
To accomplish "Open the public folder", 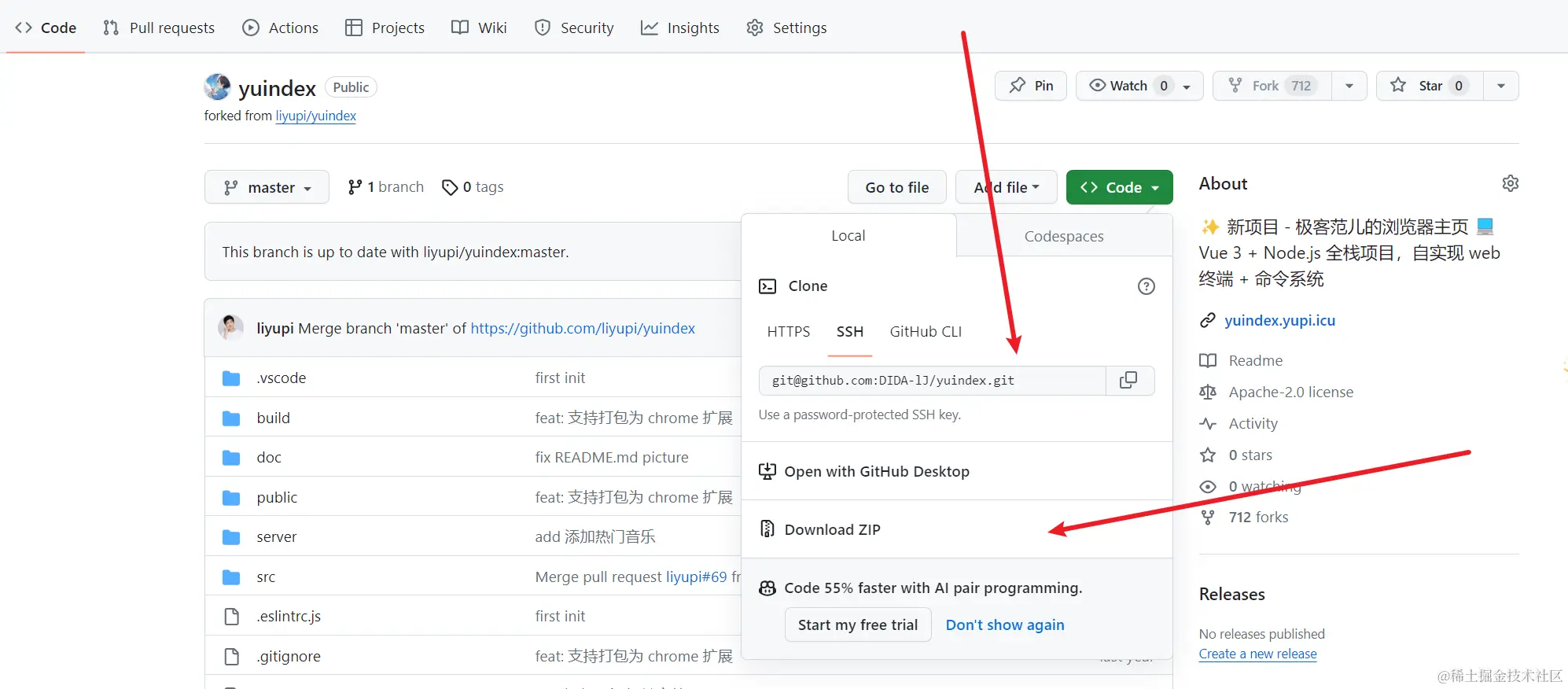I will click(277, 497).
